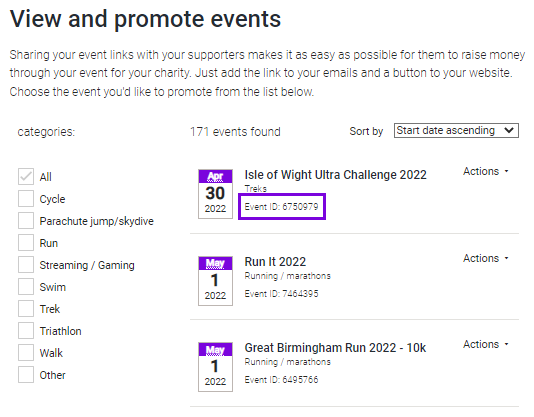Click the Great Birmingham Run 2022 - 10k title
Image resolution: width=534 pixels, height=417 pixels.
click(335, 348)
